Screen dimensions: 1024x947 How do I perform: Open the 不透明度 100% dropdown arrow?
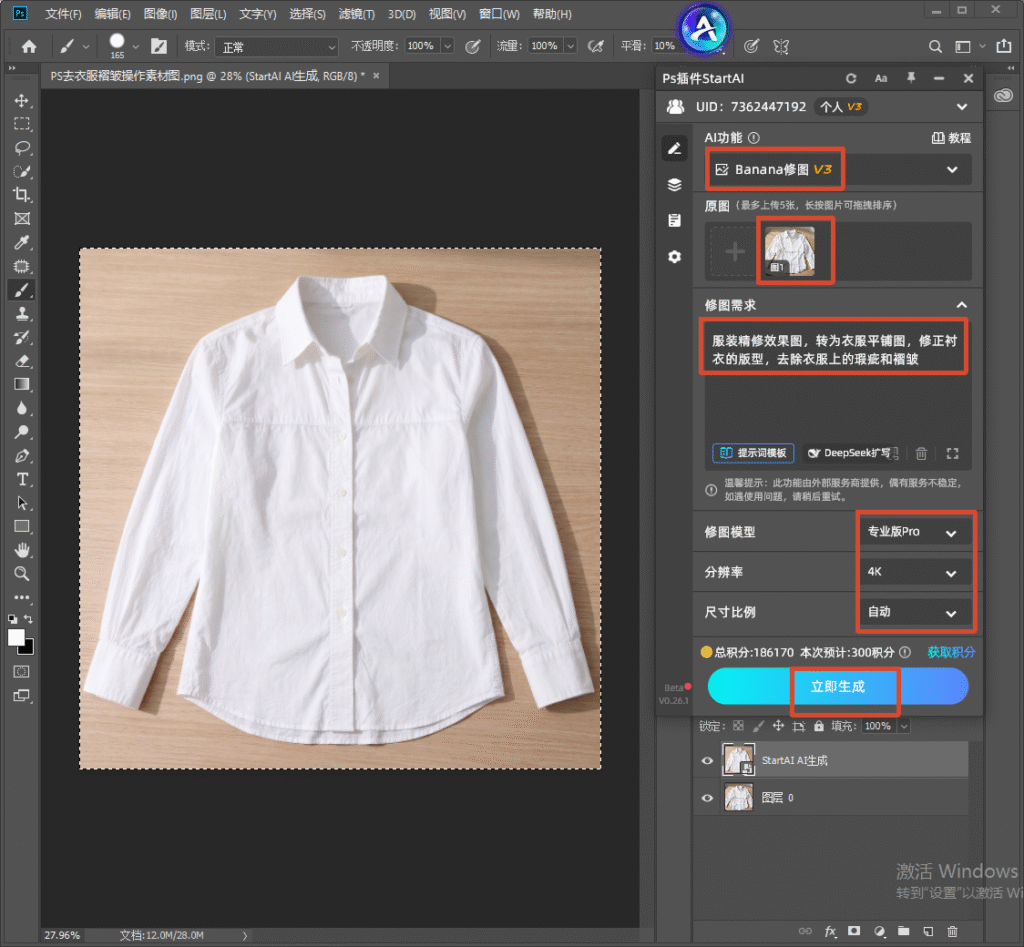(447, 46)
